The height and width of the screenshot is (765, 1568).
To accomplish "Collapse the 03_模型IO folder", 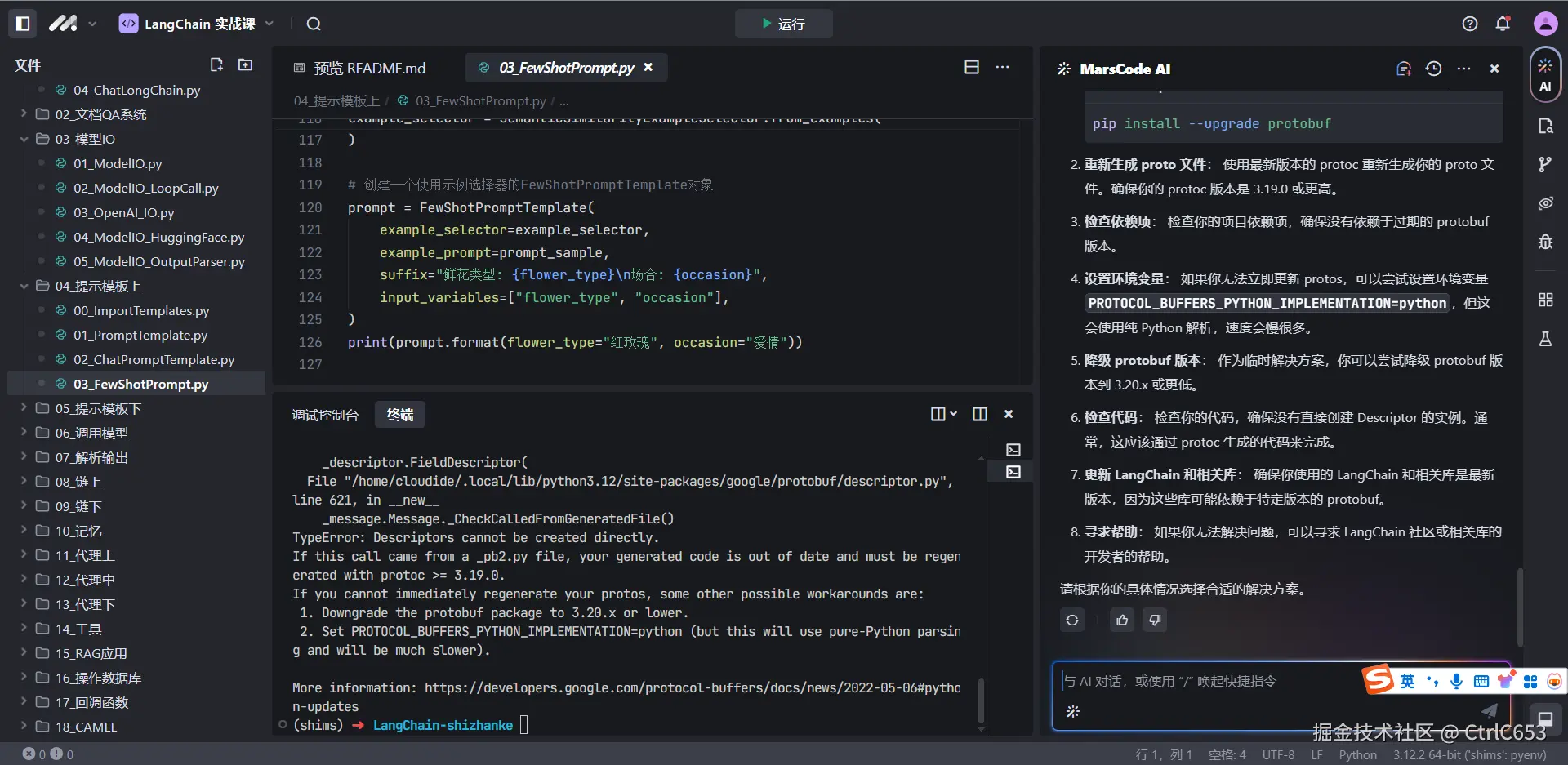I will (24, 139).
